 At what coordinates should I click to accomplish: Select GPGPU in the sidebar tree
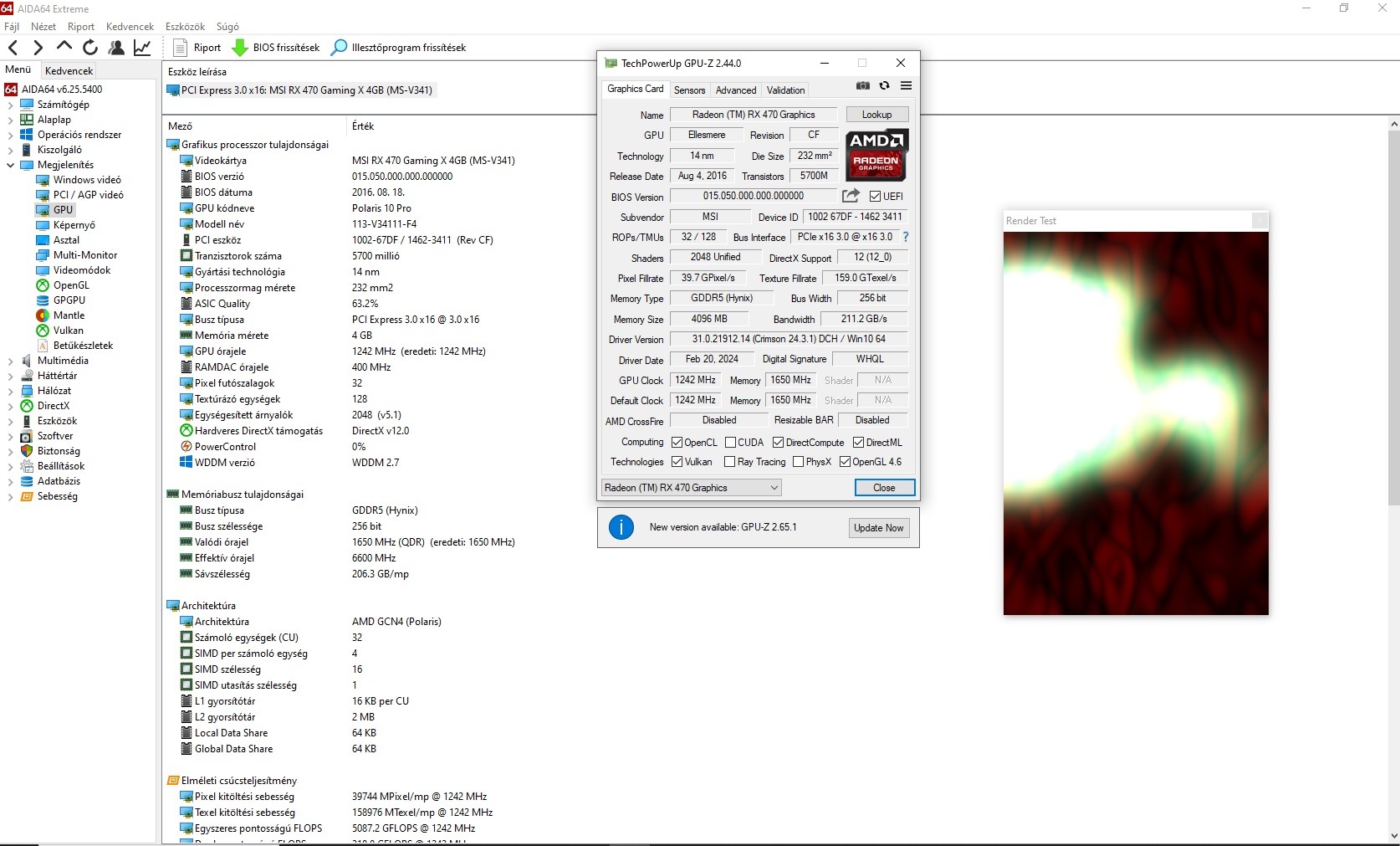[69, 300]
